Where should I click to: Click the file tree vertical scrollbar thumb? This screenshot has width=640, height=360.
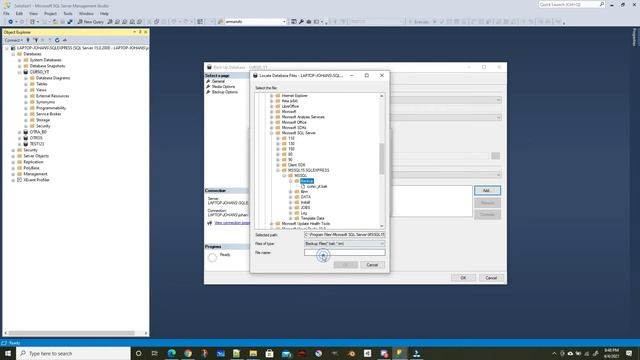[x=382, y=158]
